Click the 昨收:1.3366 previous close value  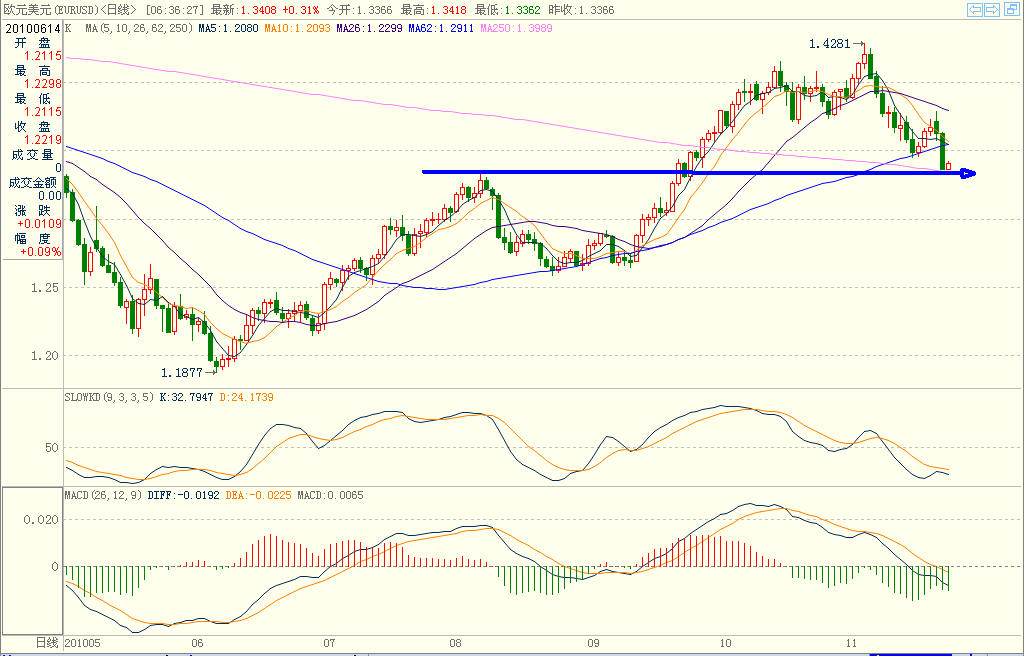click(581, 10)
